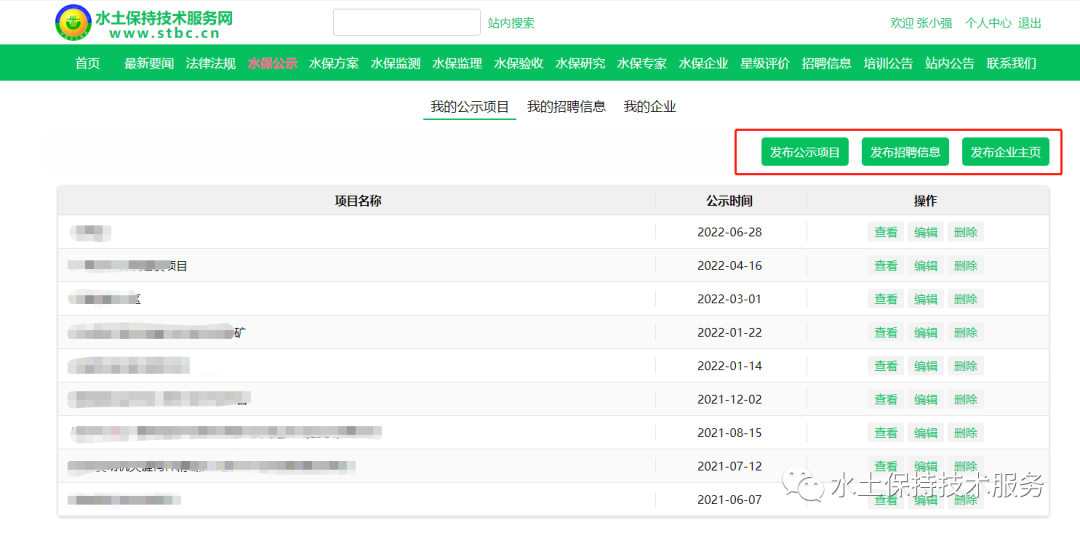
Task: Click 查看 for the 2021-08-15 row
Action: pyautogui.click(x=886, y=433)
